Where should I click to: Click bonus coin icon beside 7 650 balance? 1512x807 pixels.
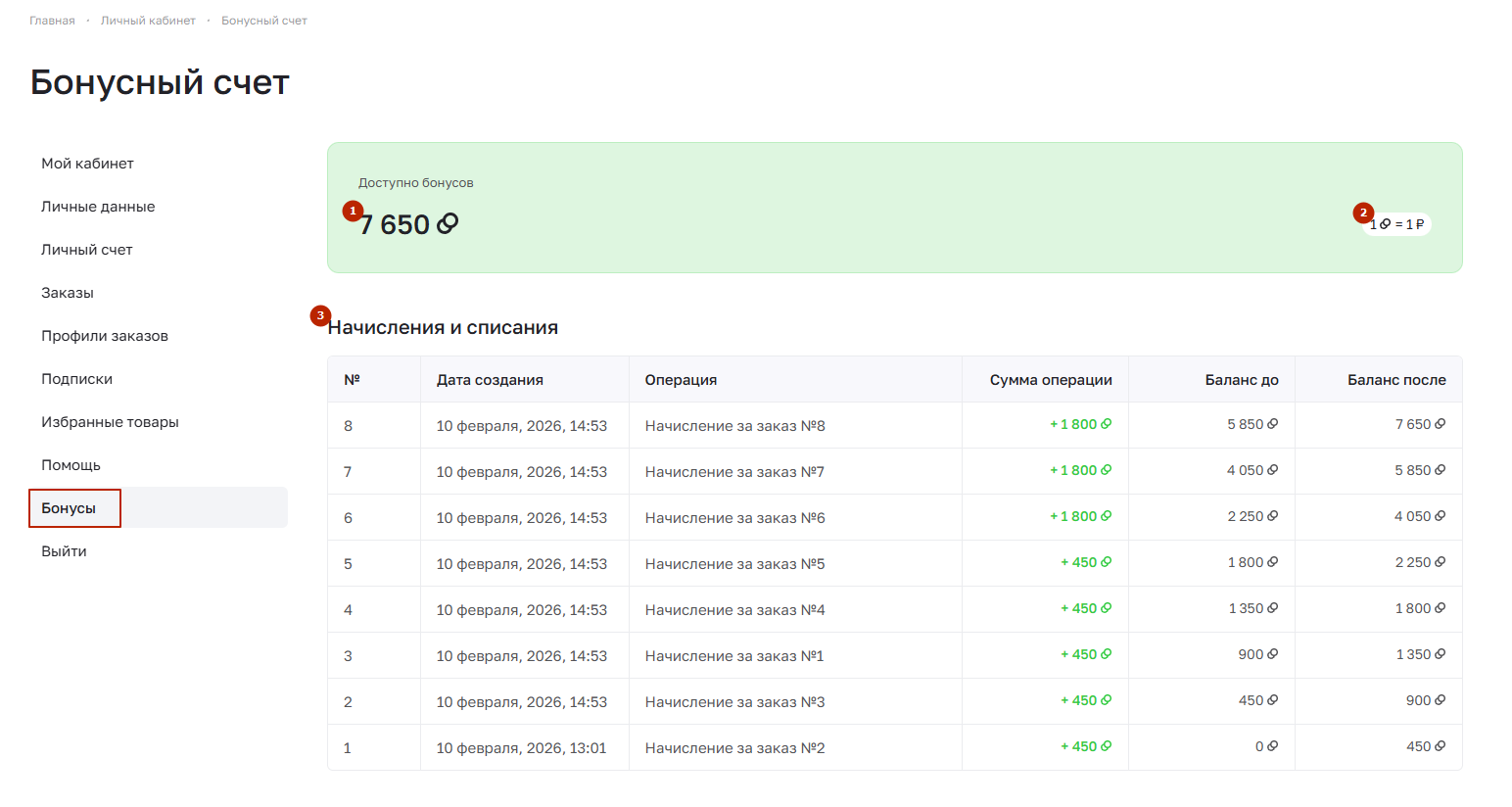coord(448,224)
